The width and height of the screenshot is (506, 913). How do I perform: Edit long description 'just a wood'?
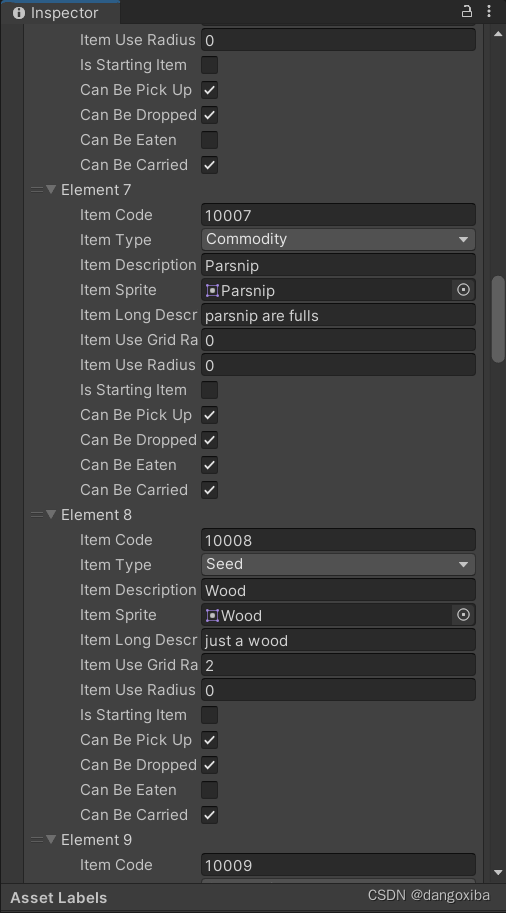[338, 640]
